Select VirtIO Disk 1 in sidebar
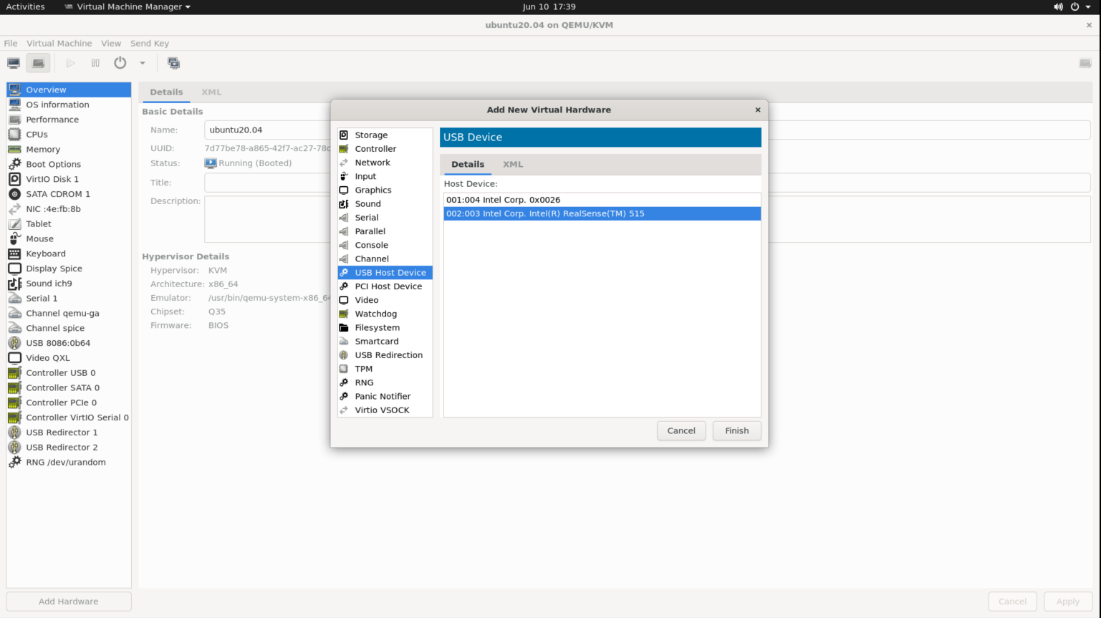Image resolution: width=1101 pixels, height=618 pixels. point(69,179)
